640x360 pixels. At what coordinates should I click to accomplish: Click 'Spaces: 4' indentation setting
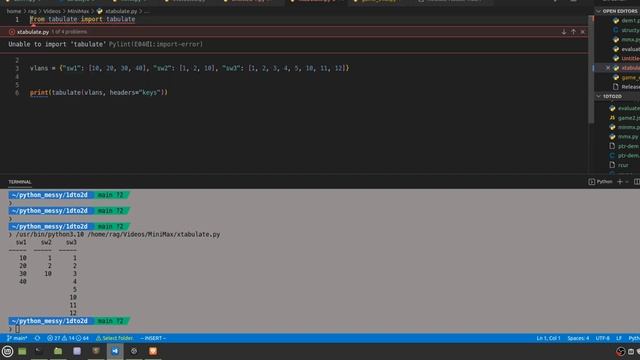pos(578,338)
